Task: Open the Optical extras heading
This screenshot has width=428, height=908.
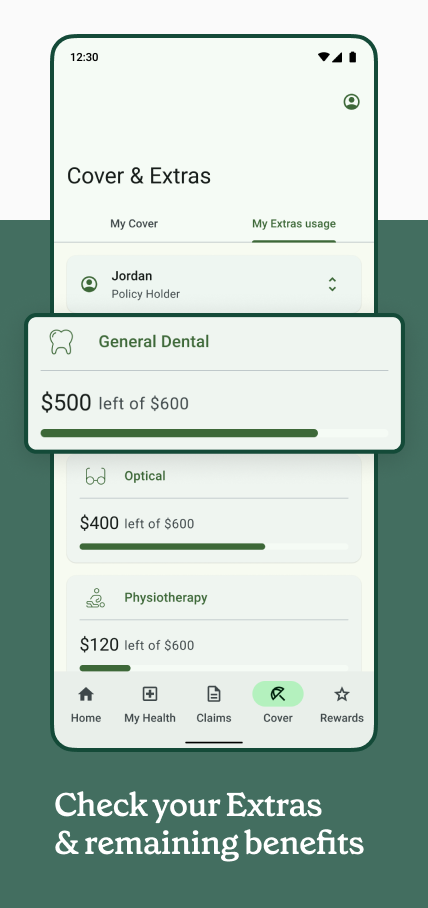Action: point(145,476)
